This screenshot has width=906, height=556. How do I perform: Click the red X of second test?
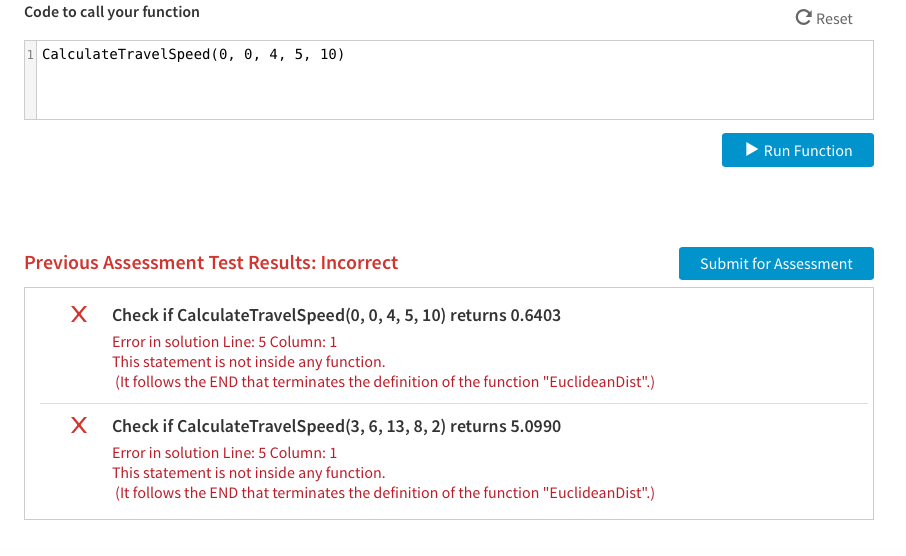(79, 425)
